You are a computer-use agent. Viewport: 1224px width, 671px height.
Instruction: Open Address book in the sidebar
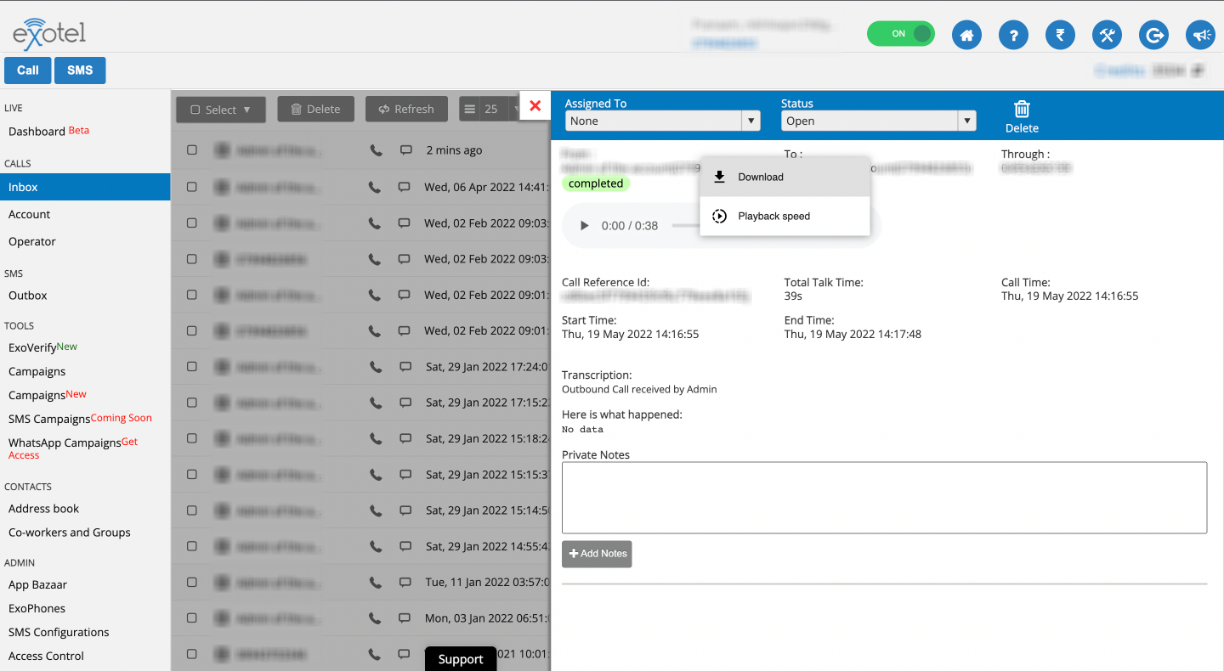point(44,509)
